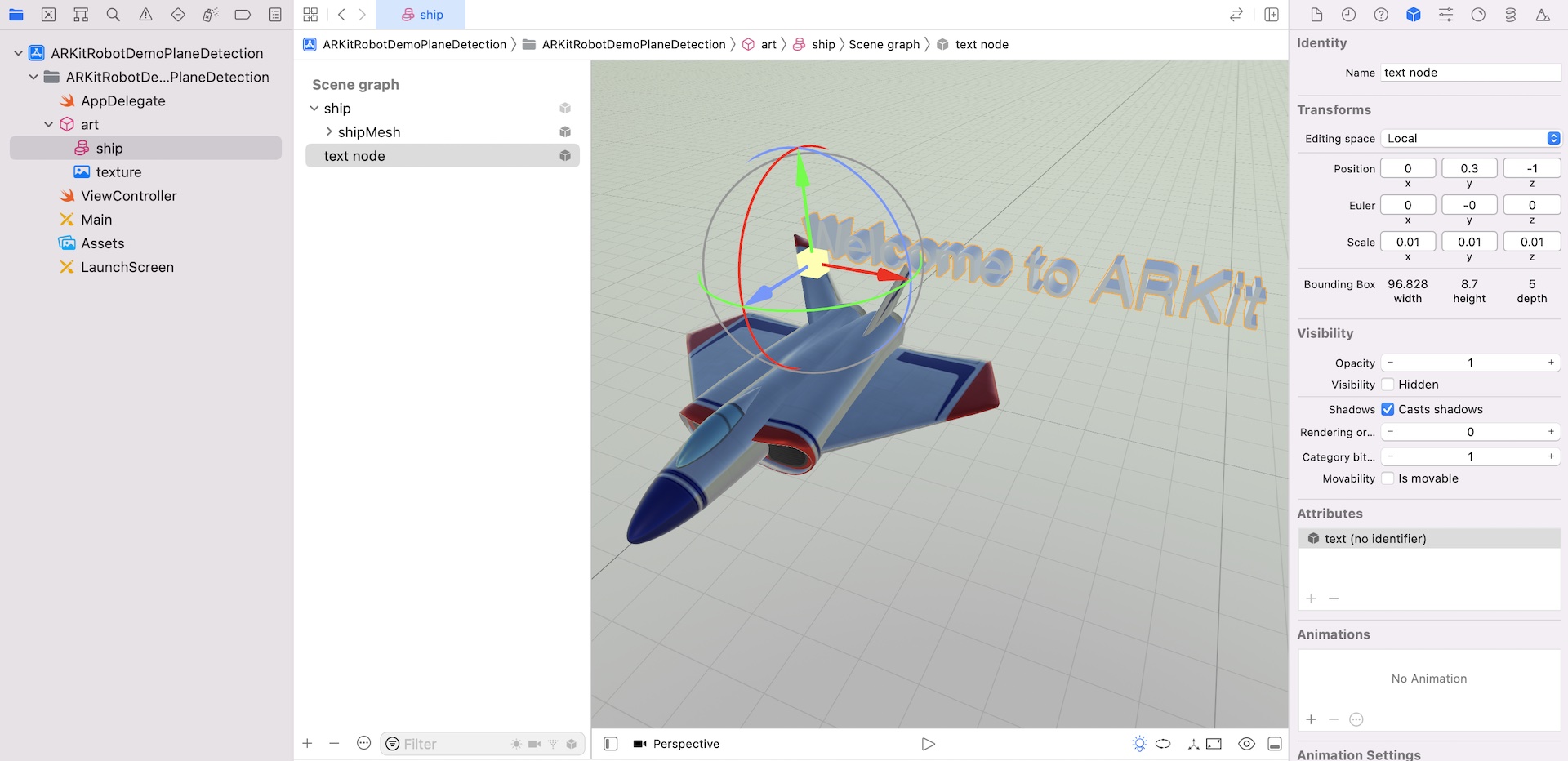Open the Issue navigator warning icon
This screenshot has width=1568, height=761.
146,15
